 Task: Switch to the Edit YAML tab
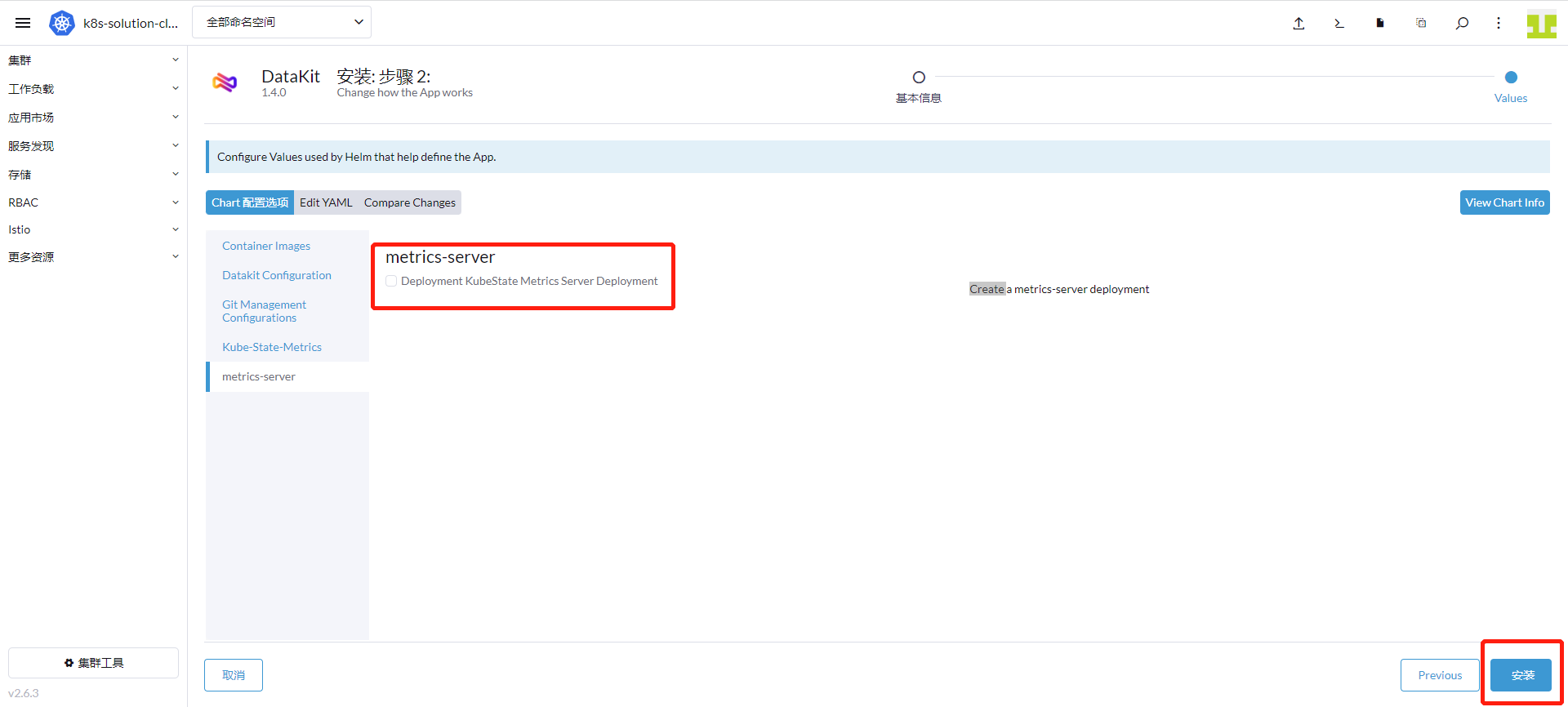[x=326, y=202]
